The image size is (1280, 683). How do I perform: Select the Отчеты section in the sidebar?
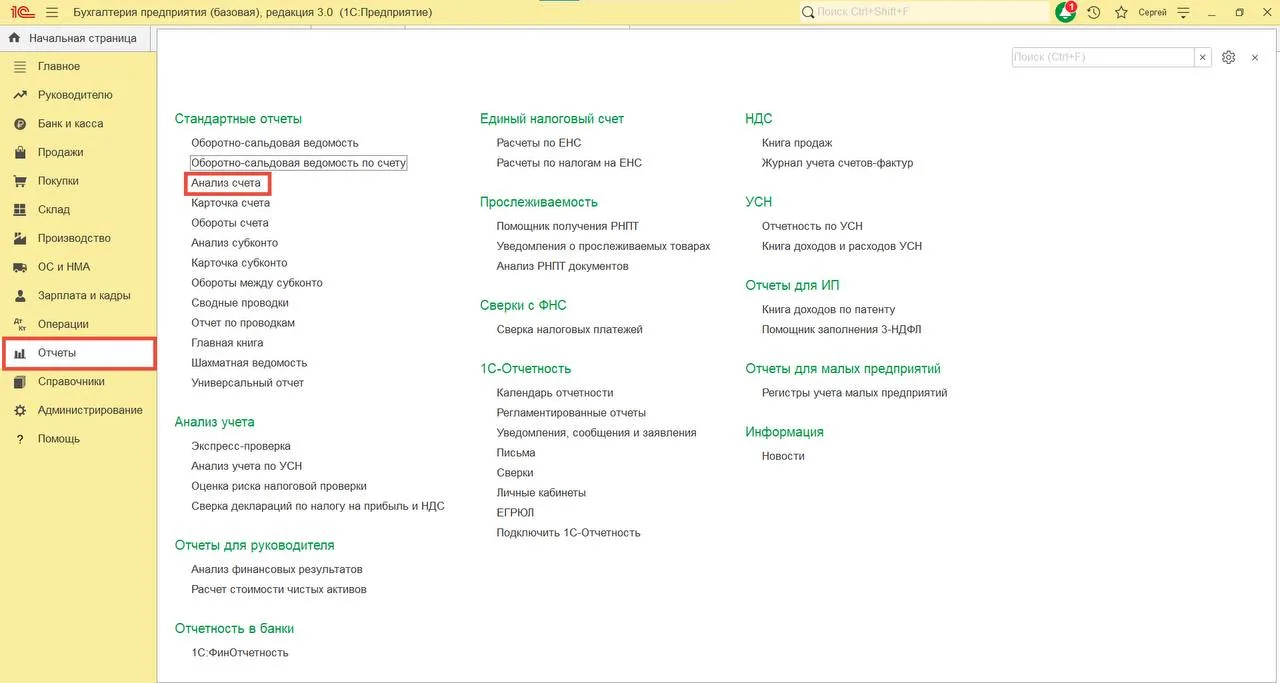pos(78,353)
